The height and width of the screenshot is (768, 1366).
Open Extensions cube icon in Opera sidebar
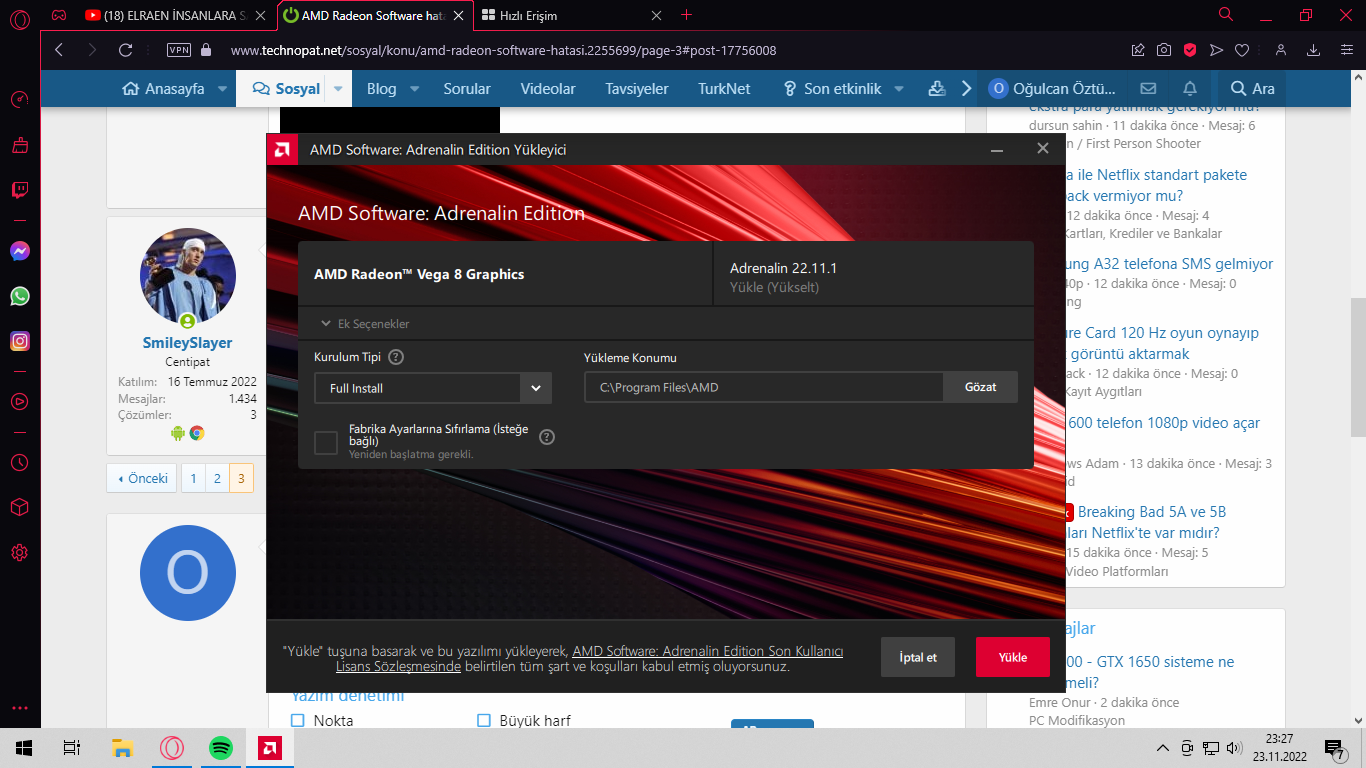click(20, 508)
